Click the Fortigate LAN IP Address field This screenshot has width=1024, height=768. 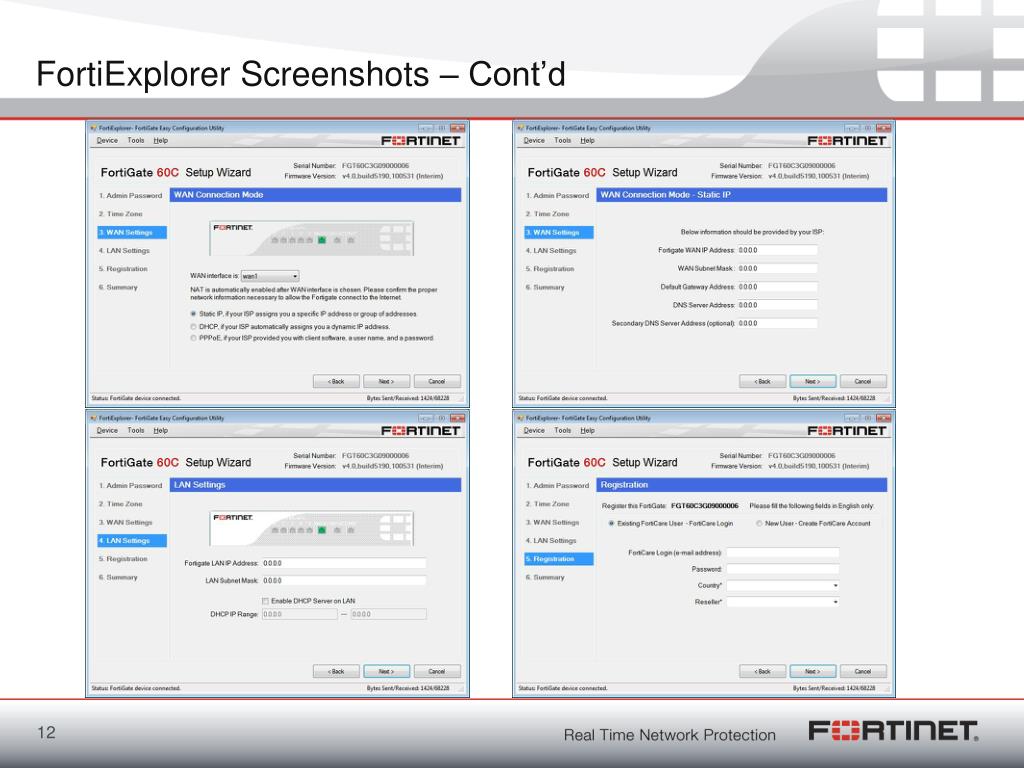(x=344, y=563)
